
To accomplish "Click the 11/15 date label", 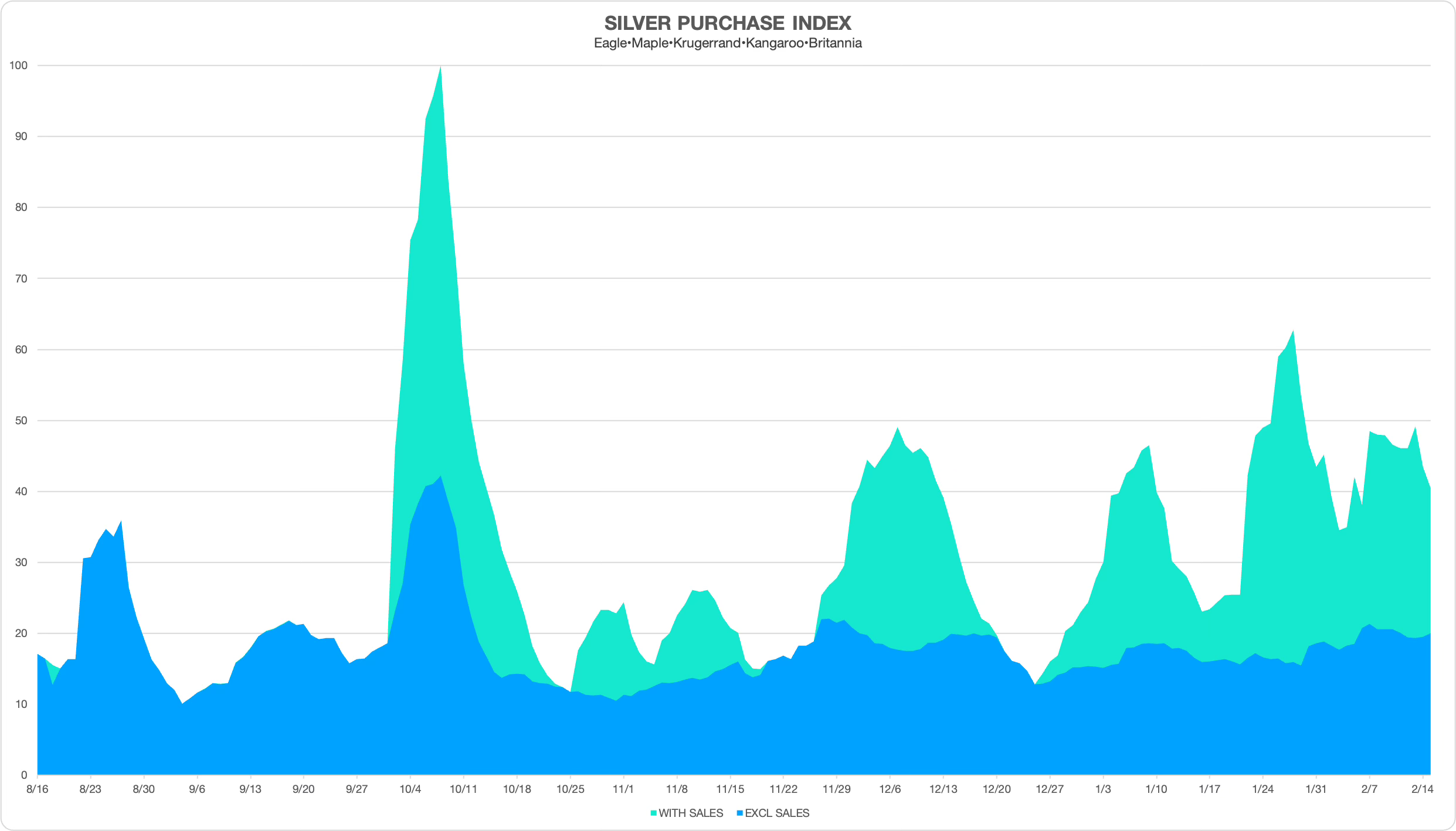I will tap(730, 789).
